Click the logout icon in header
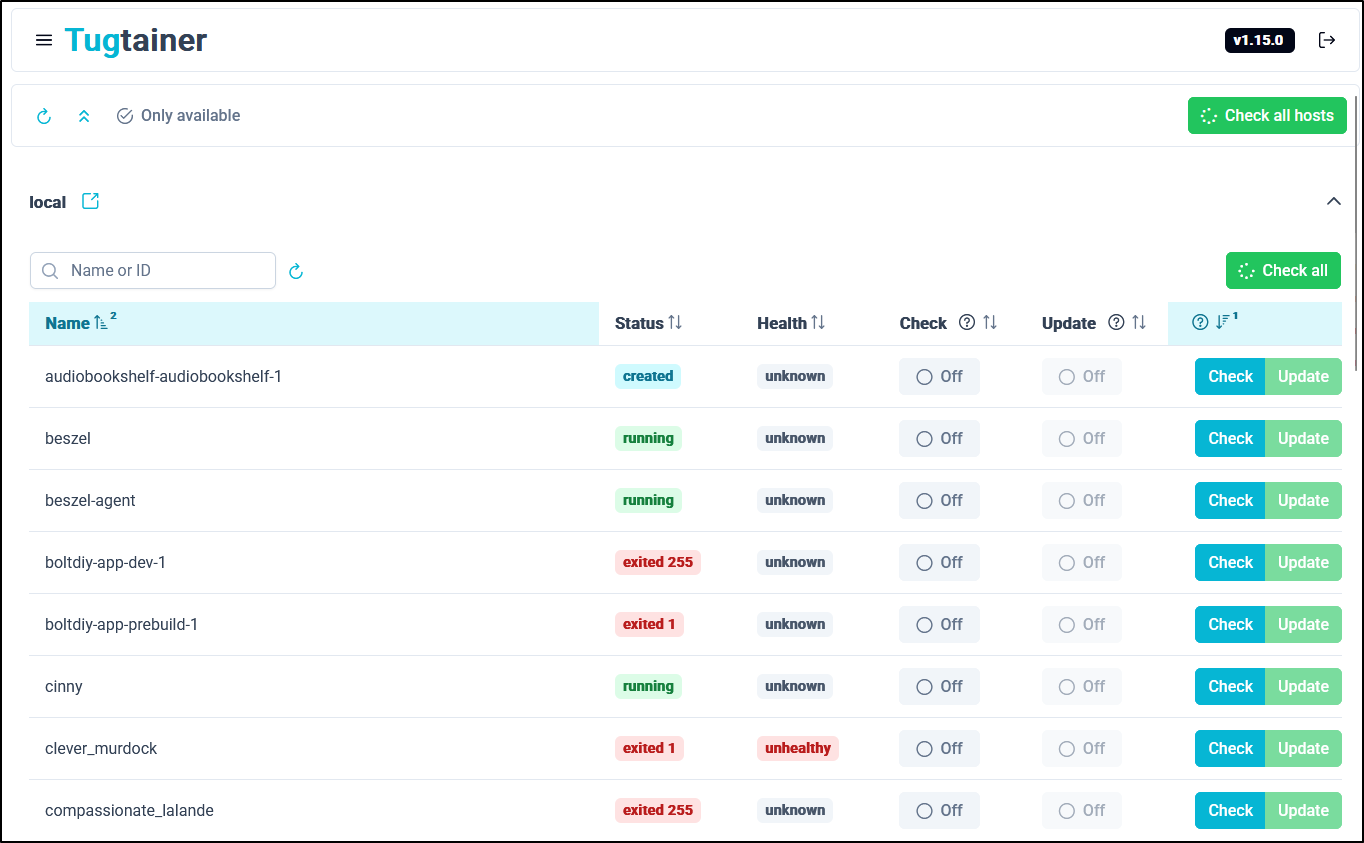Viewport: 1364px width, 843px height. click(1327, 40)
